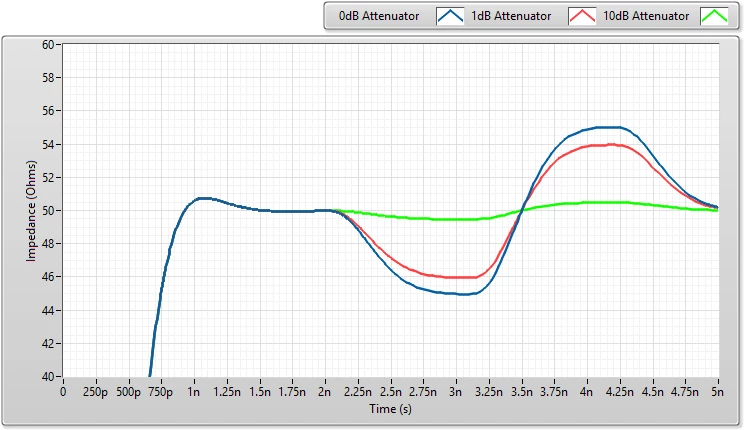Click the 1.75n tick on time axis
Viewport: 744px width, 430px height.
point(292,392)
